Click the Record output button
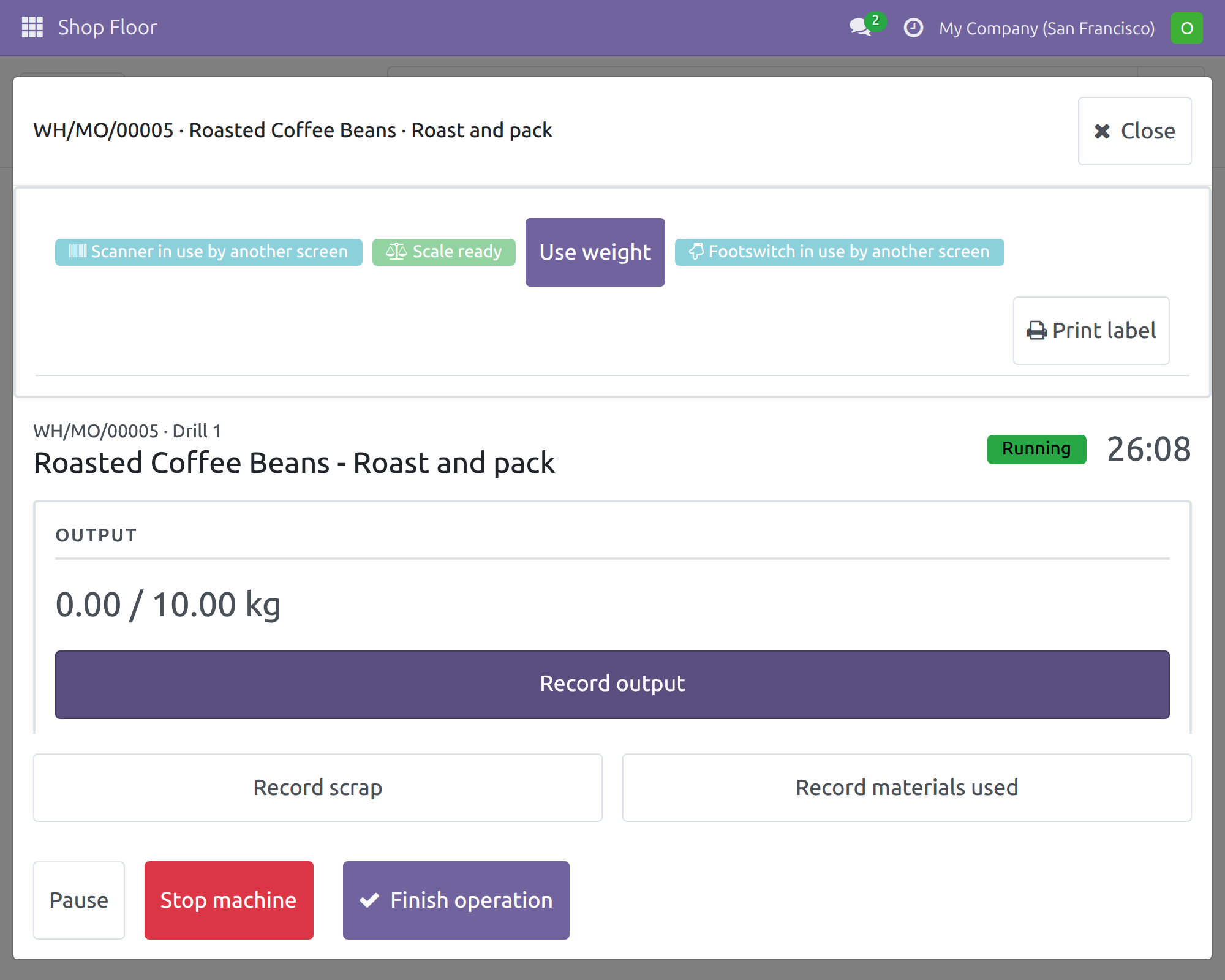The image size is (1225, 980). click(612, 684)
